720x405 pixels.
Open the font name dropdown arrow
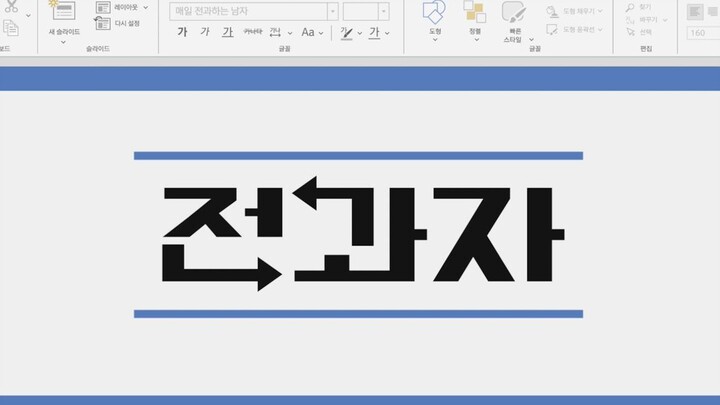pyautogui.click(x=331, y=11)
